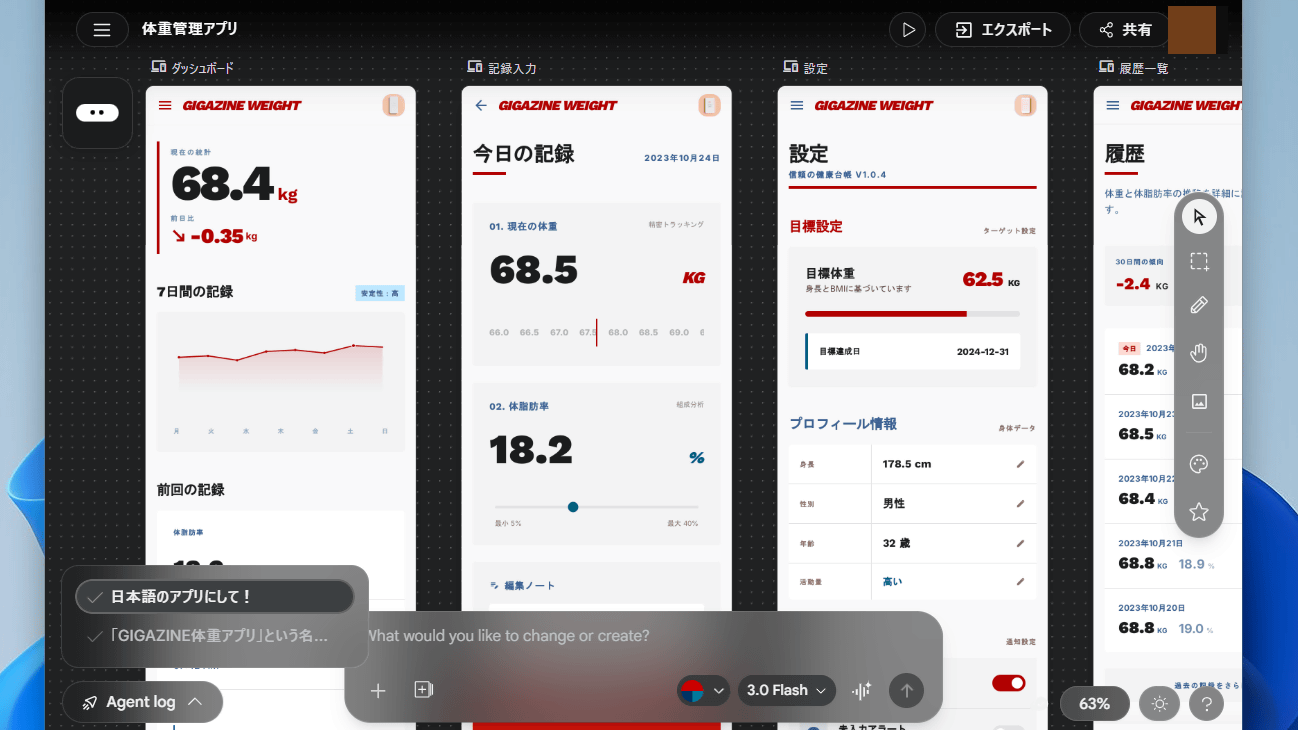The image size is (1298, 730).
Task: Activate the marquee frame-select tool
Action: pos(1197,261)
